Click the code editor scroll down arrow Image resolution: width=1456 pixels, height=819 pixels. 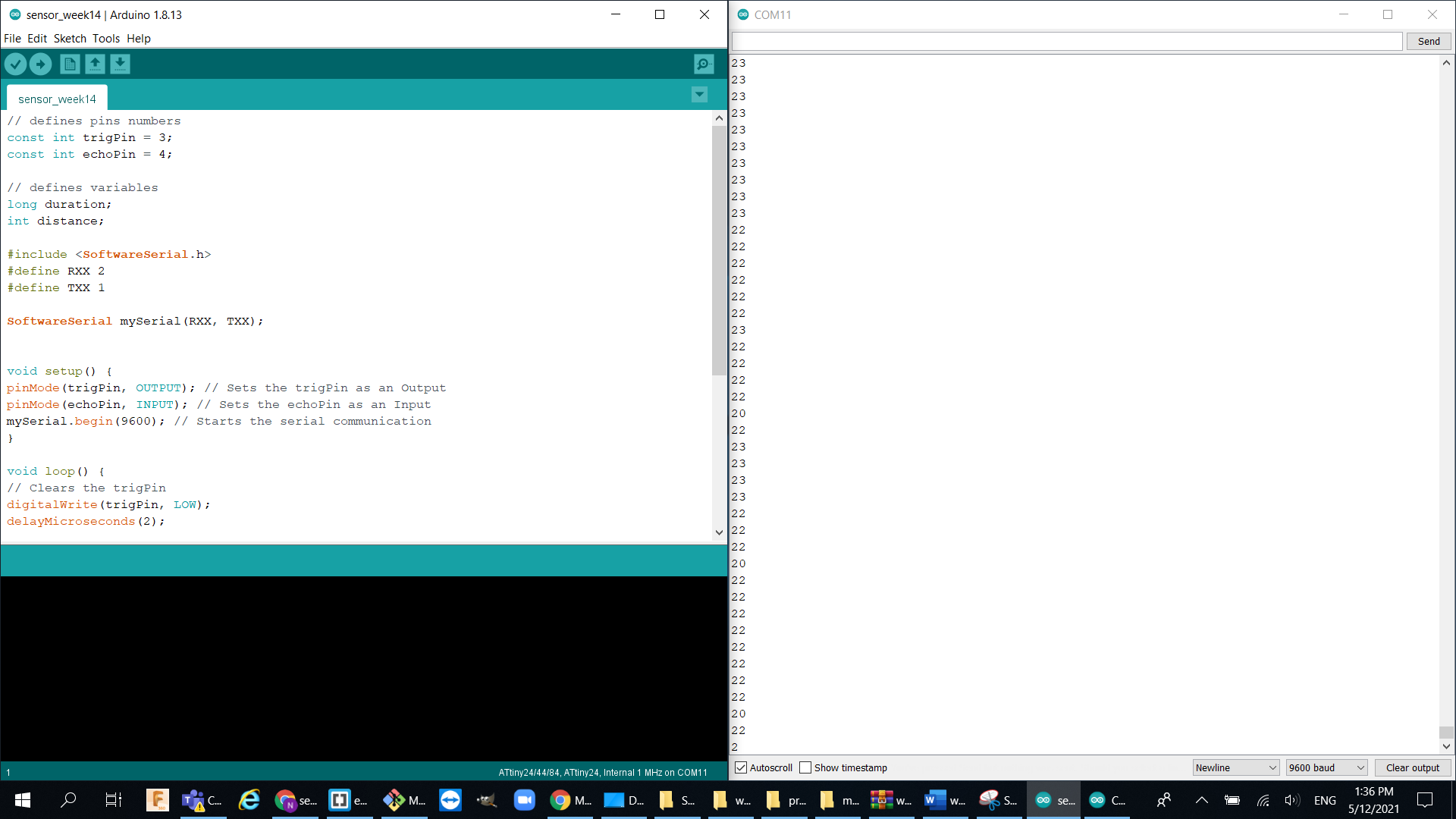(x=719, y=532)
